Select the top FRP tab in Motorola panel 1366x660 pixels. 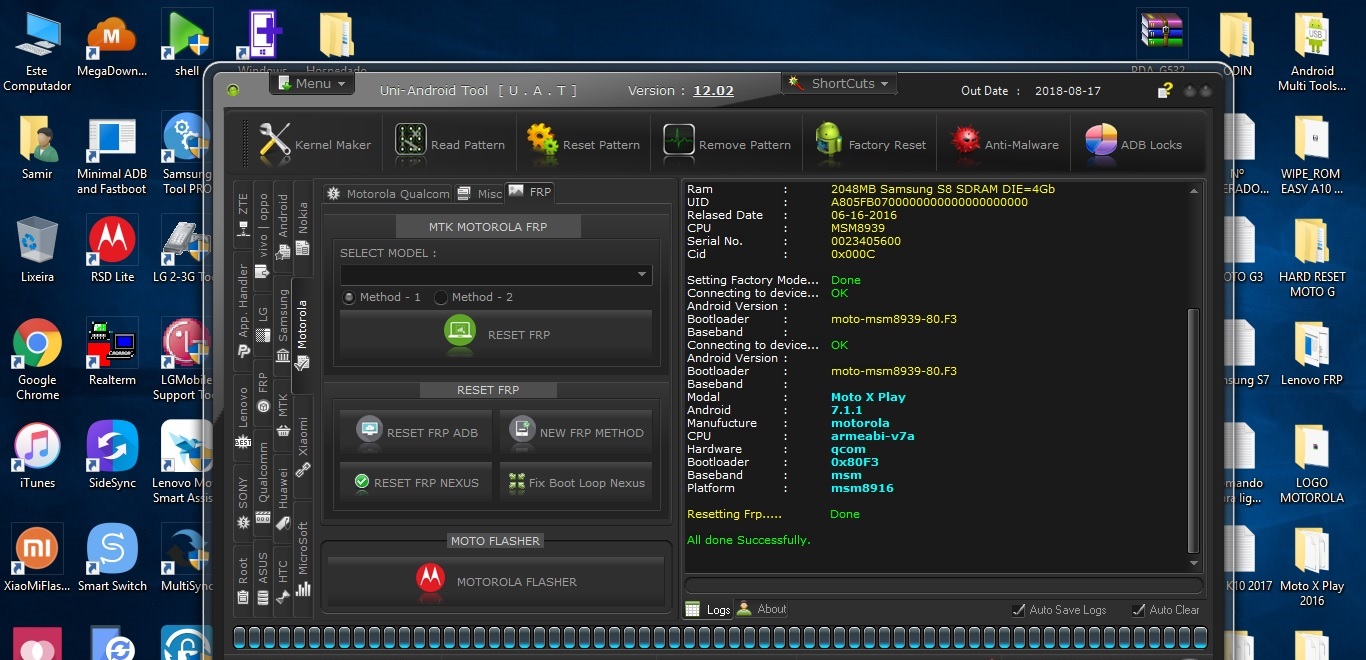(529, 191)
